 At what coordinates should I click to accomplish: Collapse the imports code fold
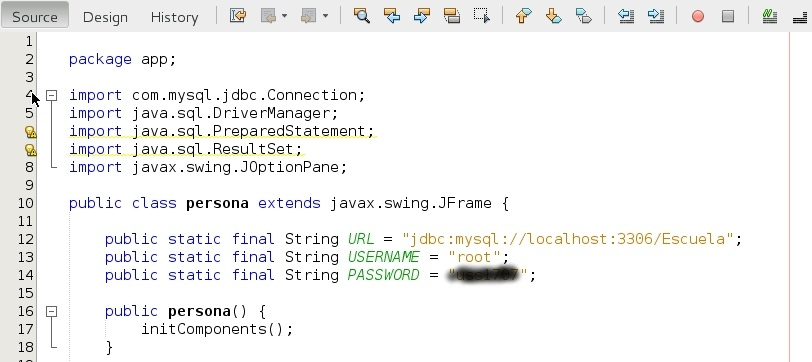[51, 95]
